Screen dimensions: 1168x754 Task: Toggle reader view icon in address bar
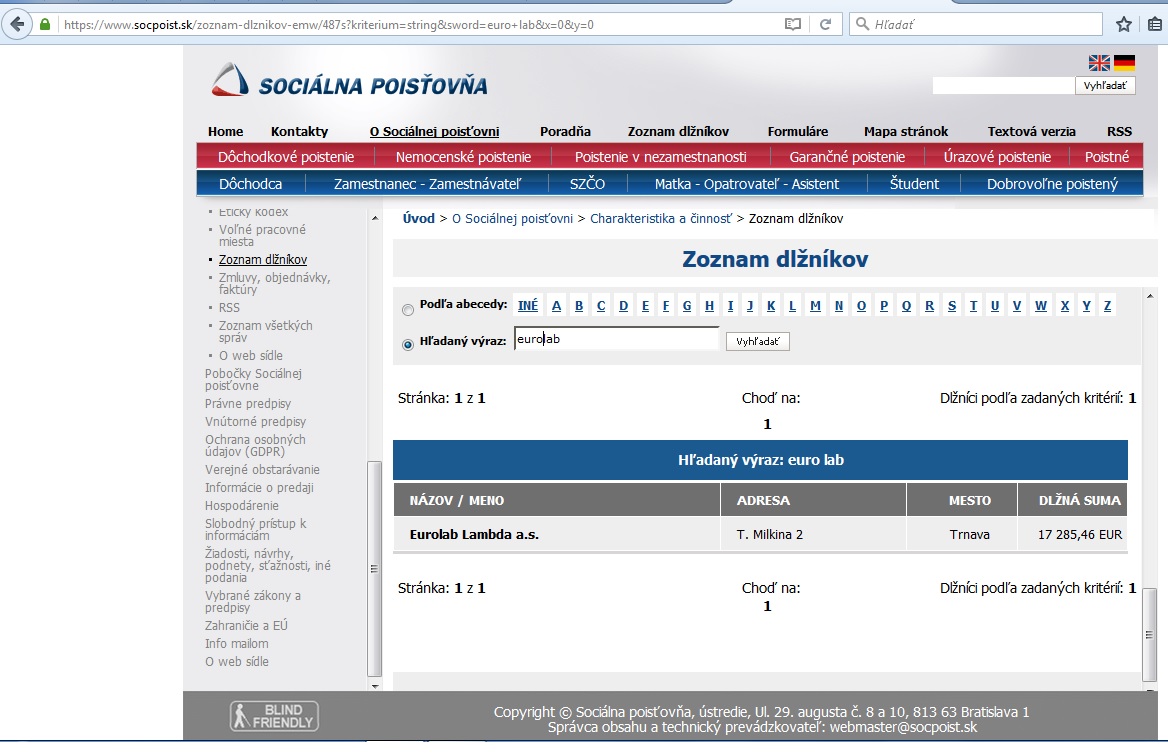click(793, 24)
